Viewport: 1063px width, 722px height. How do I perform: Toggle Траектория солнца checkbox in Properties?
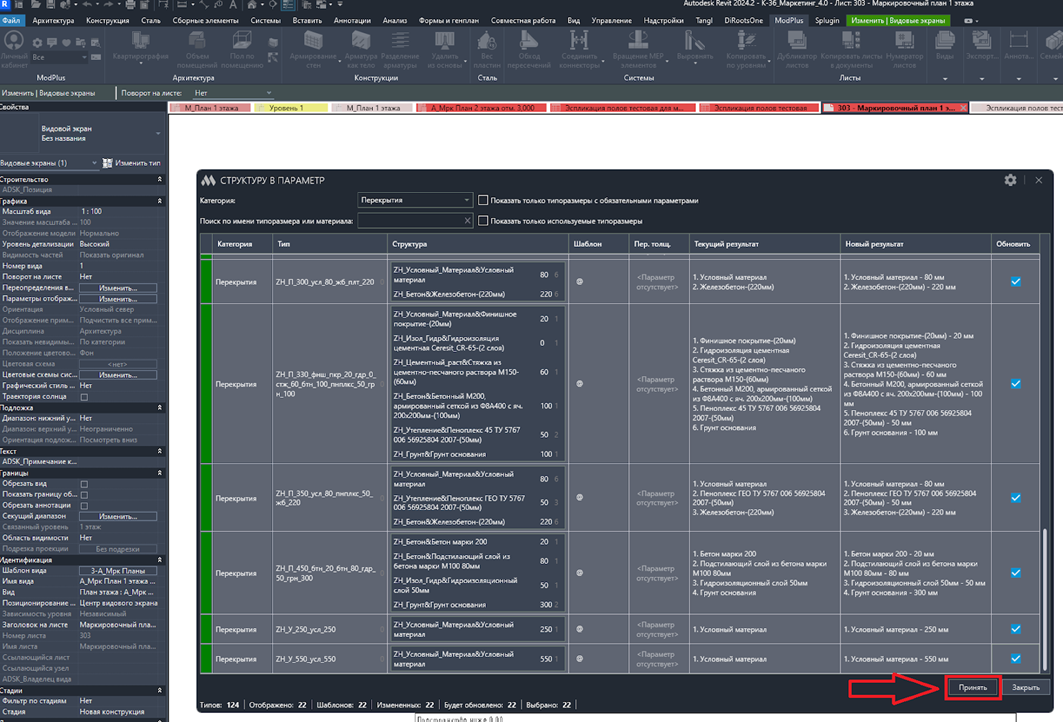[84, 397]
